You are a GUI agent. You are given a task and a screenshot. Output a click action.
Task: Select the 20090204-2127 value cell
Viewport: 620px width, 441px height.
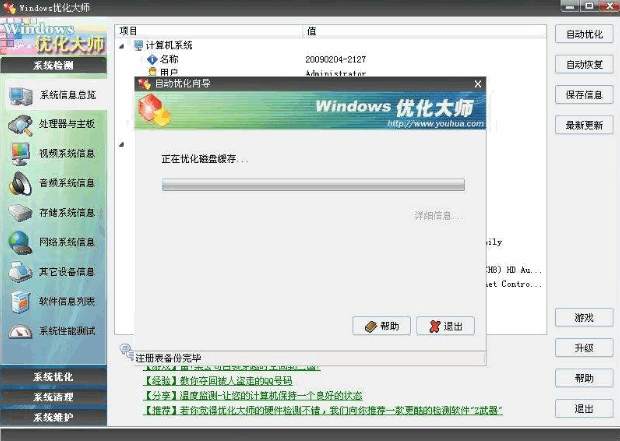click(336, 59)
